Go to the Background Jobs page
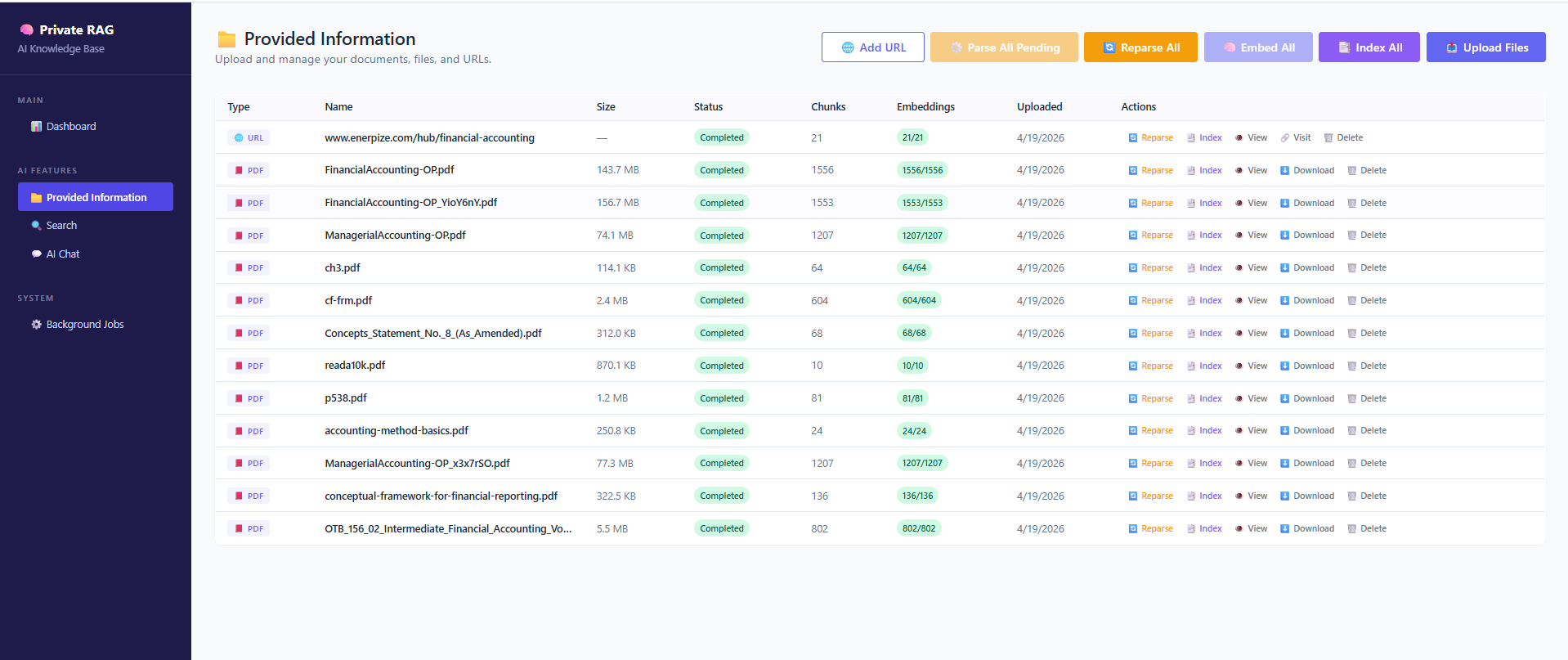Viewport: 1568px width, 660px height. coord(84,325)
